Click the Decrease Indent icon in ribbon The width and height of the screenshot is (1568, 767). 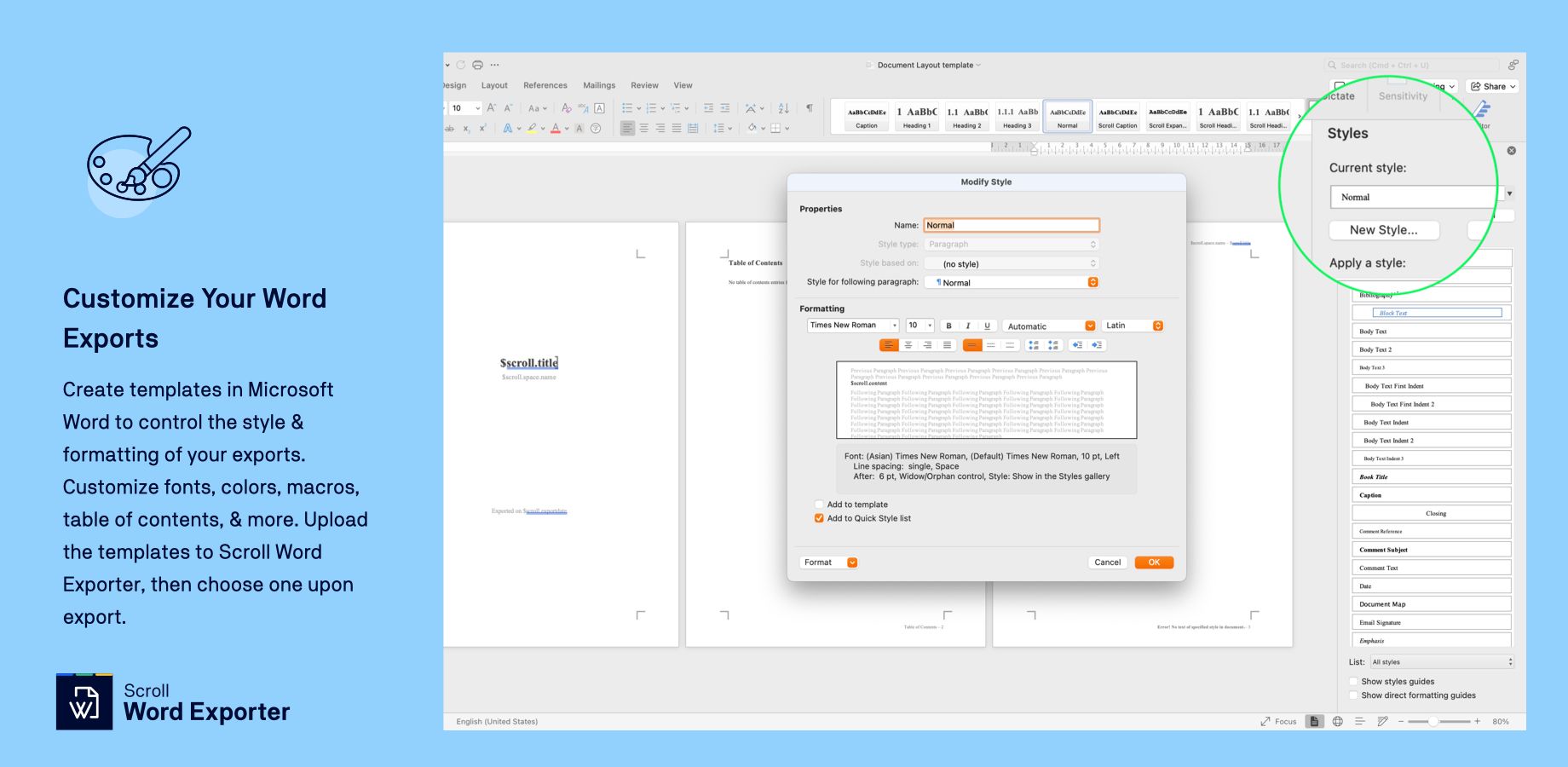coord(708,108)
